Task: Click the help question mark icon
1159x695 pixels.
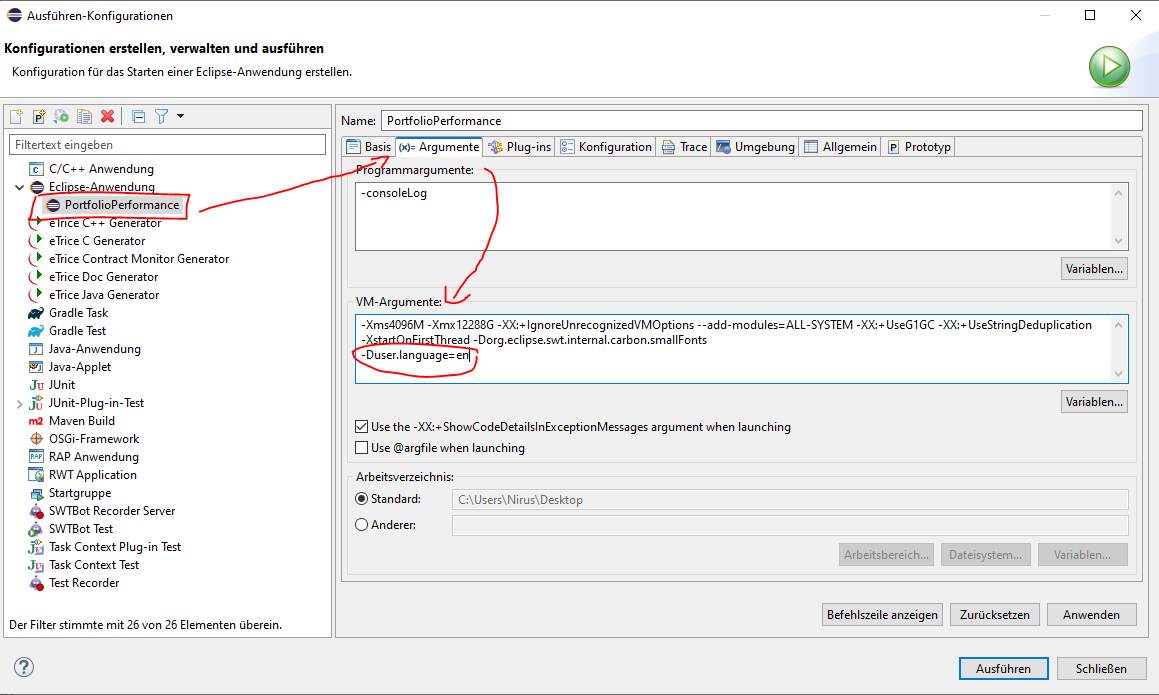Action: pyautogui.click(x=24, y=667)
